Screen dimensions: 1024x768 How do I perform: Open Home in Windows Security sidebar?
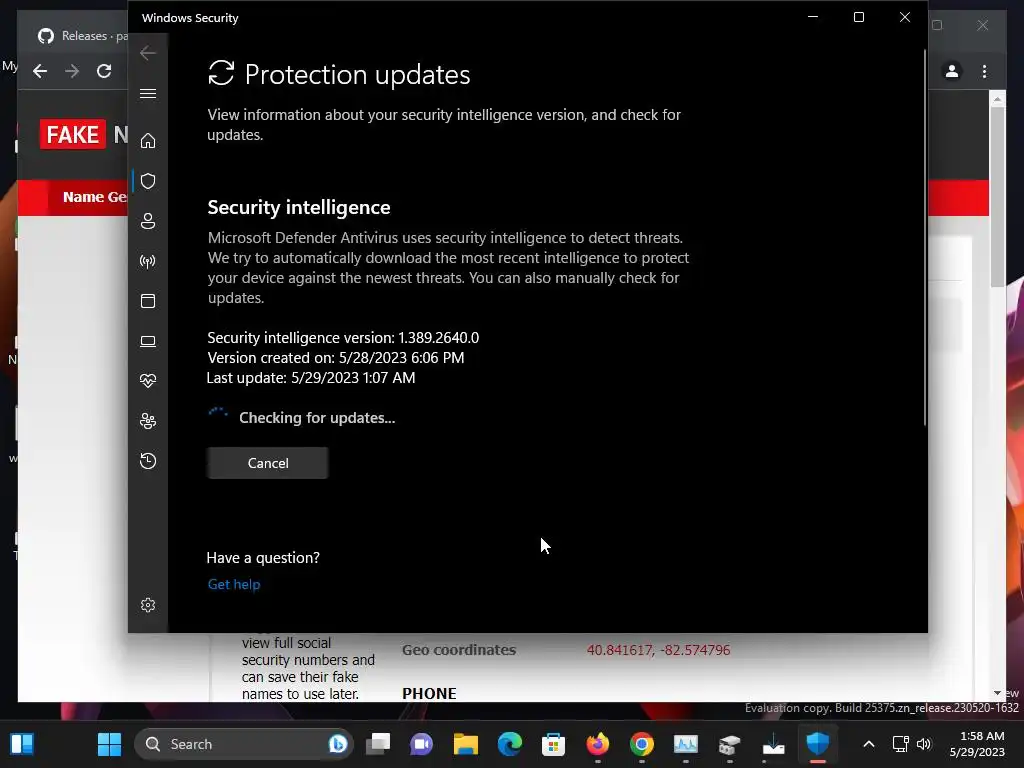pyautogui.click(x=148, y=140)
